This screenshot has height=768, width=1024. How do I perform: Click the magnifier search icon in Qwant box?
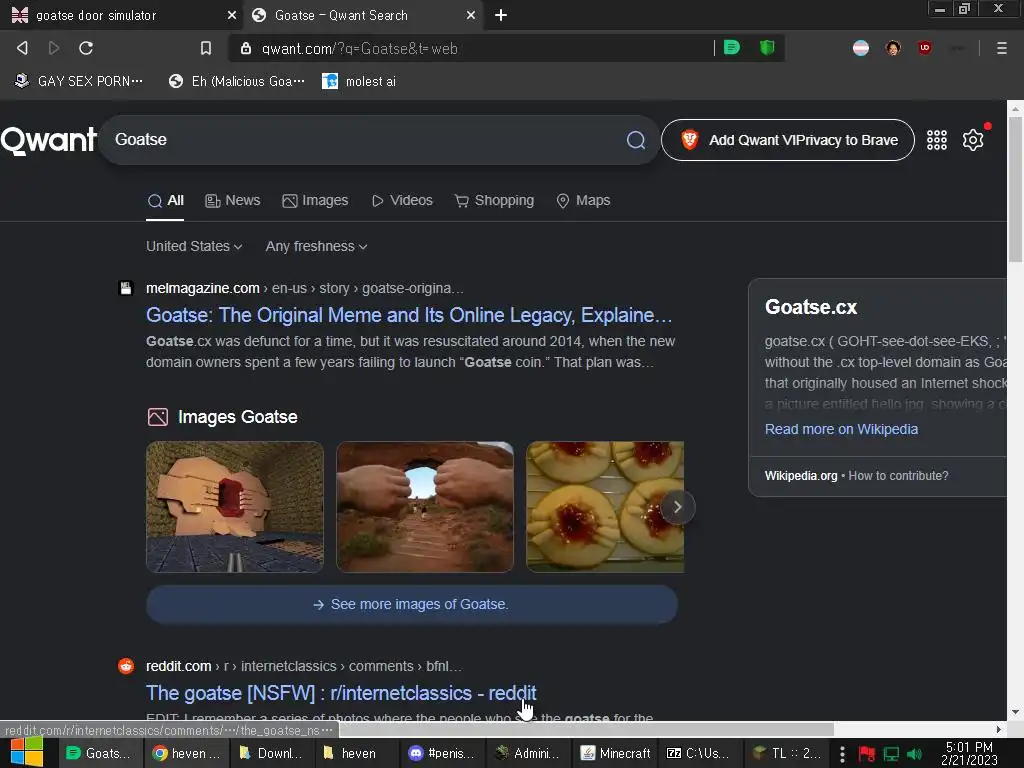coord(635,140)
